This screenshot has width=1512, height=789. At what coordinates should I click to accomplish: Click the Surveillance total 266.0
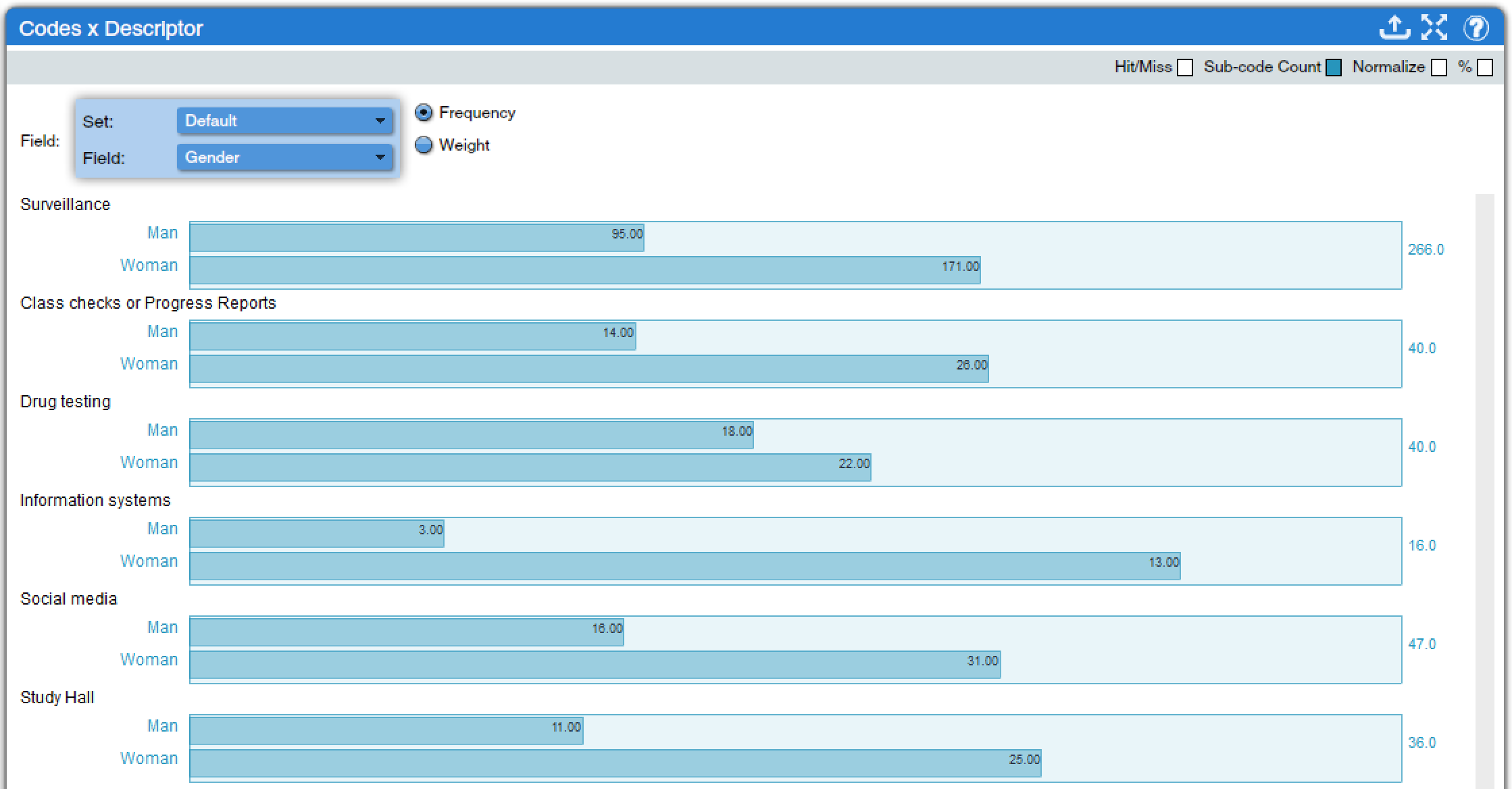point(1426,250)
